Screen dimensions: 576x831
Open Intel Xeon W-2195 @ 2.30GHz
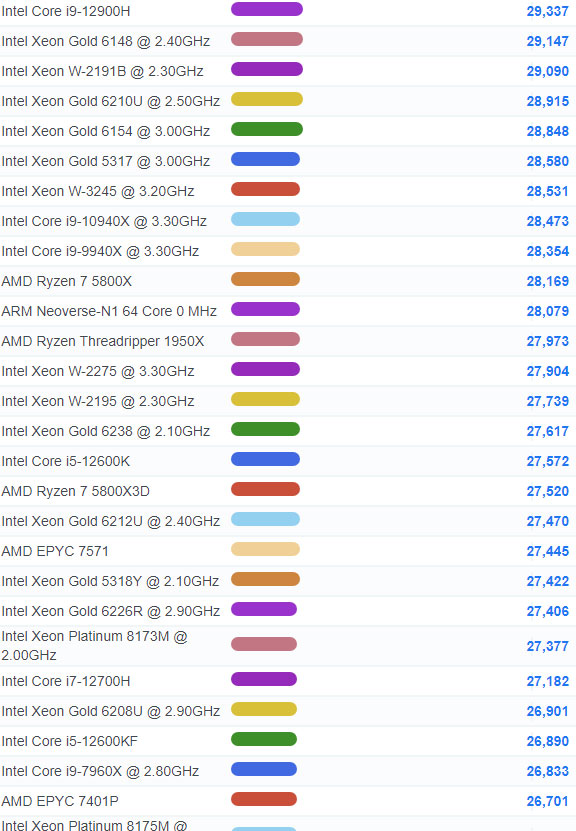click(98, 401)
